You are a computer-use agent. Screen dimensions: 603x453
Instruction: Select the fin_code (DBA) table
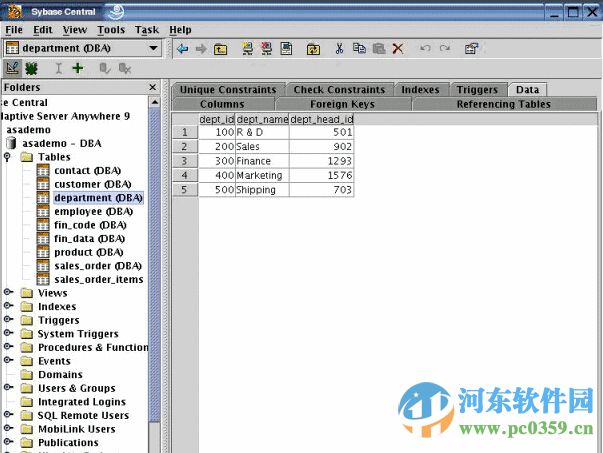(90, 225)
